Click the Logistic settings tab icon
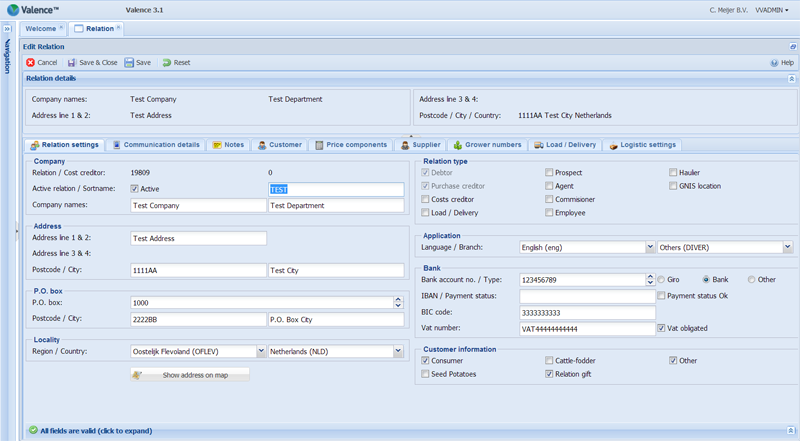 click(613, 145)
